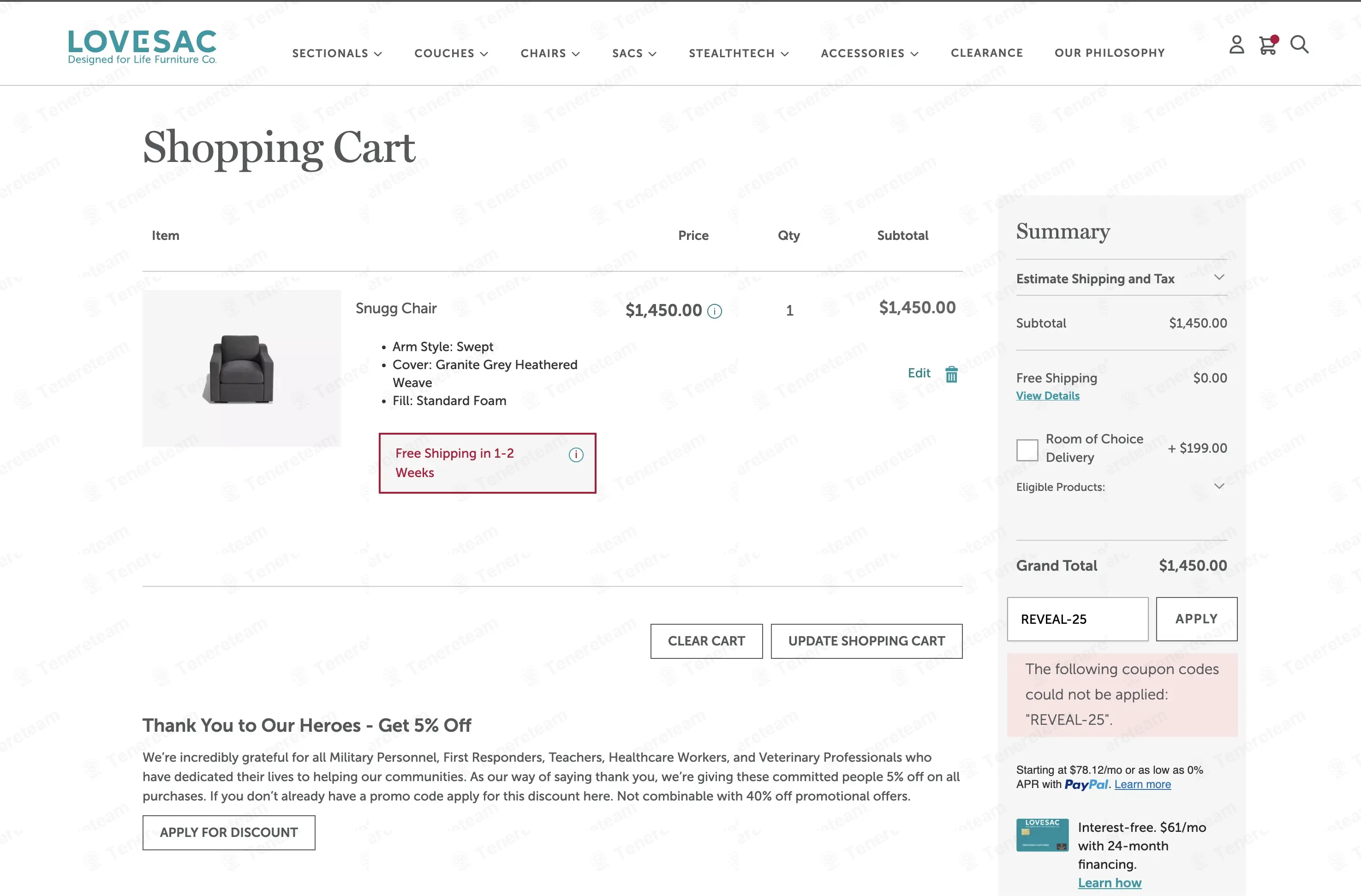Open the account profile icon

[x=1236, y=45]
